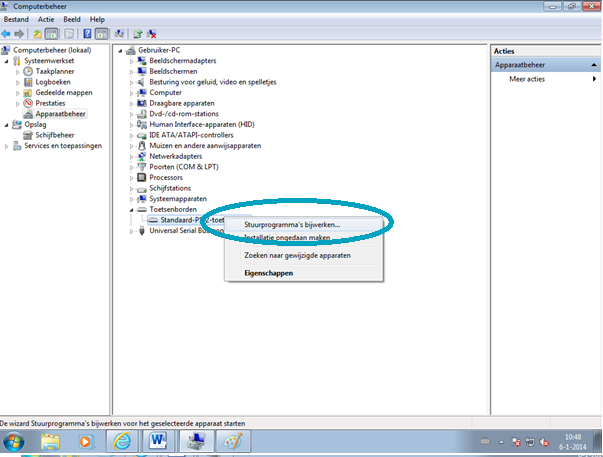Open the Bestand menu
The height and width of the screenshot is (457, 603).
tap(16, 20)
